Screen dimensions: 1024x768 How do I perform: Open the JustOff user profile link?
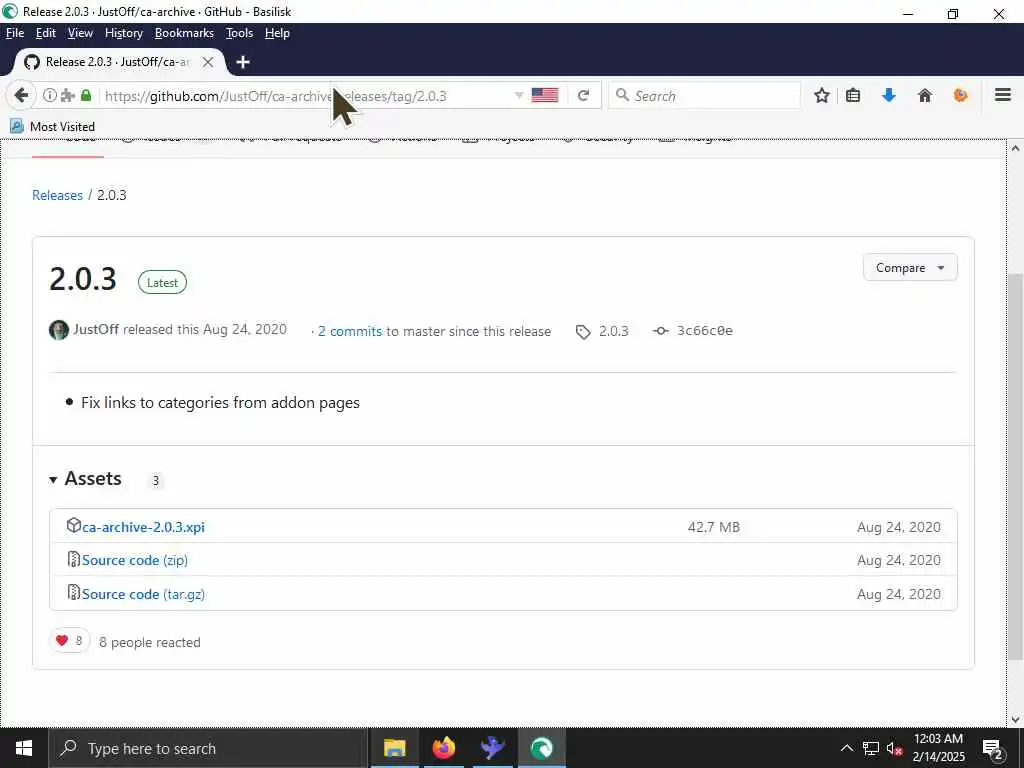coord(95,329)
